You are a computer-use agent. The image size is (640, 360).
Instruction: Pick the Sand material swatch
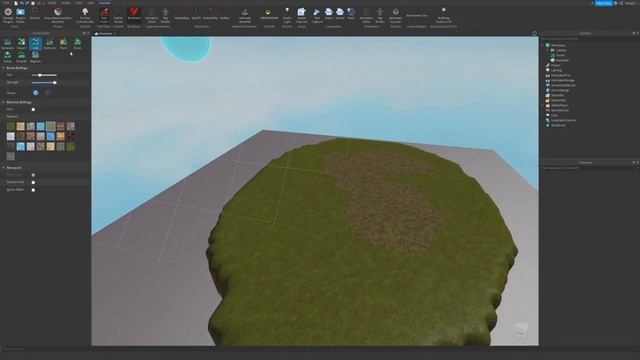20,126
